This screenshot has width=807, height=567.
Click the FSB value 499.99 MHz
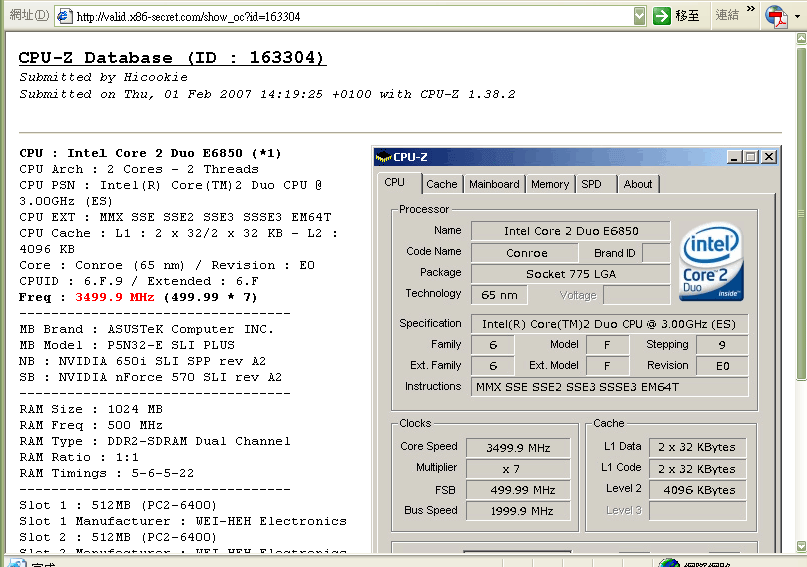[518, 490]
